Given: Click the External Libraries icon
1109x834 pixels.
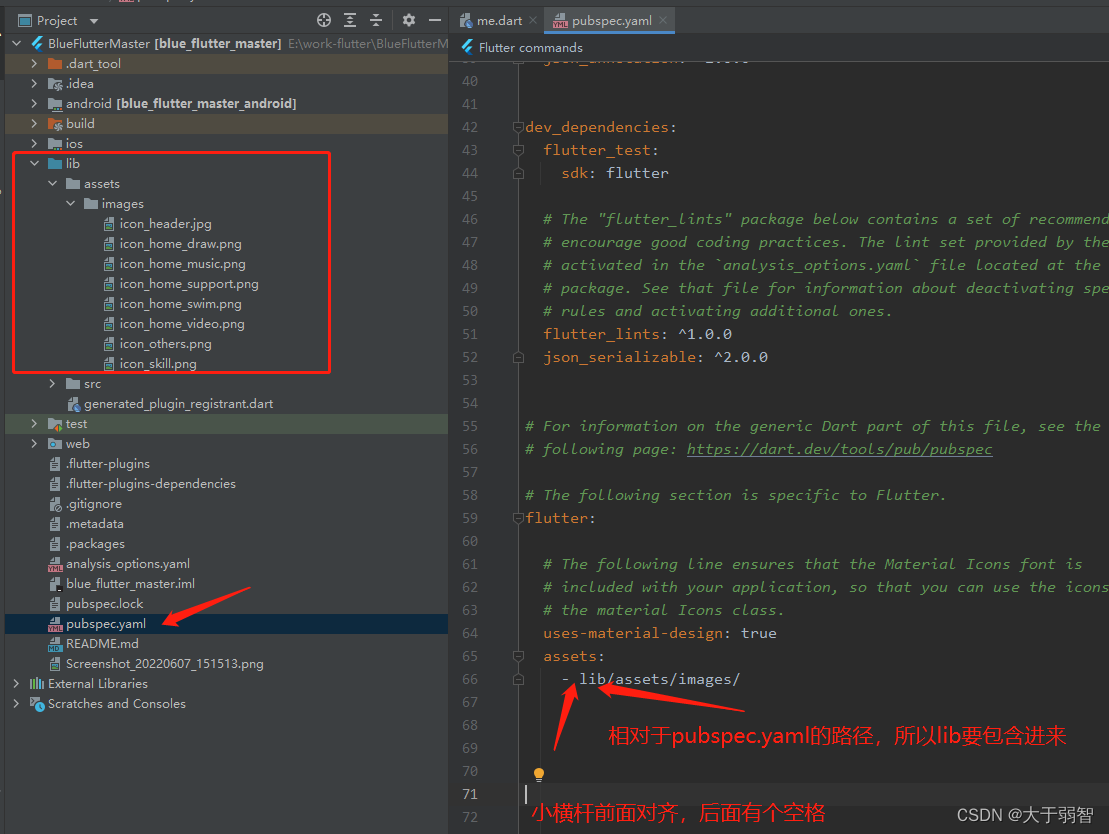Looking at the screenshot, I should pos(37,683).
